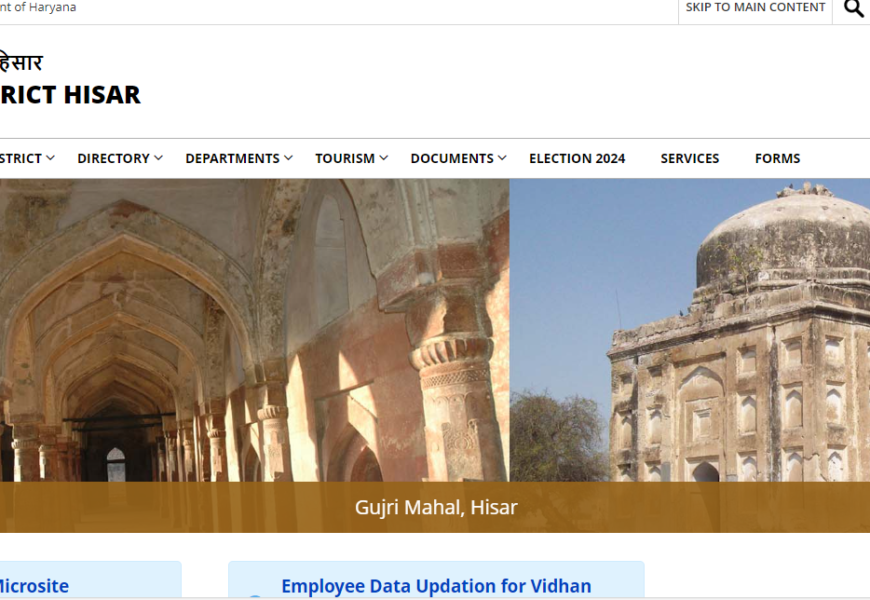
Task: Open the Services menu item
Action: (x=690, y=159)
